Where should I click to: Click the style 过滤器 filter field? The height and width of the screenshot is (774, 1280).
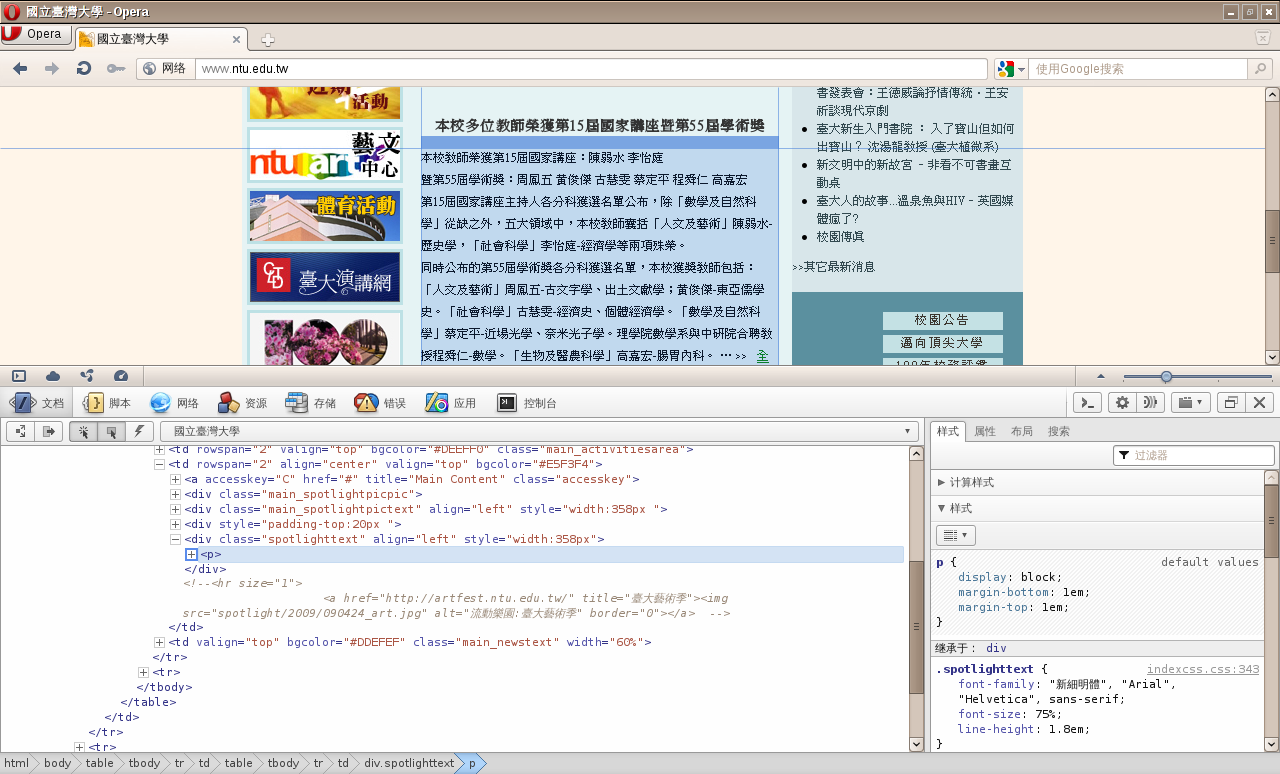(1194, 455)
